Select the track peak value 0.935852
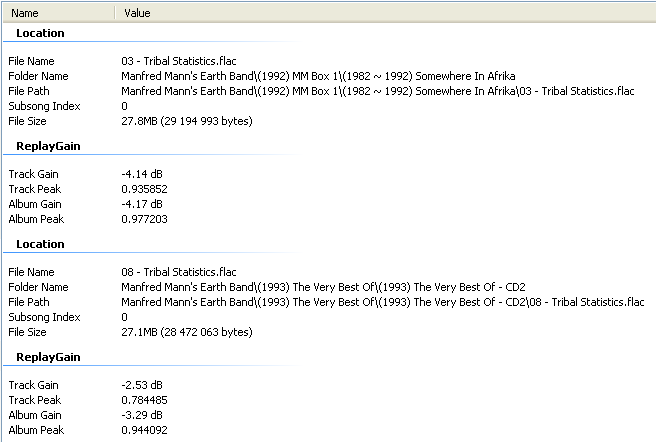The height and width of the screenshot is (442, 656). pyautogui.click(x=144, y=189)
